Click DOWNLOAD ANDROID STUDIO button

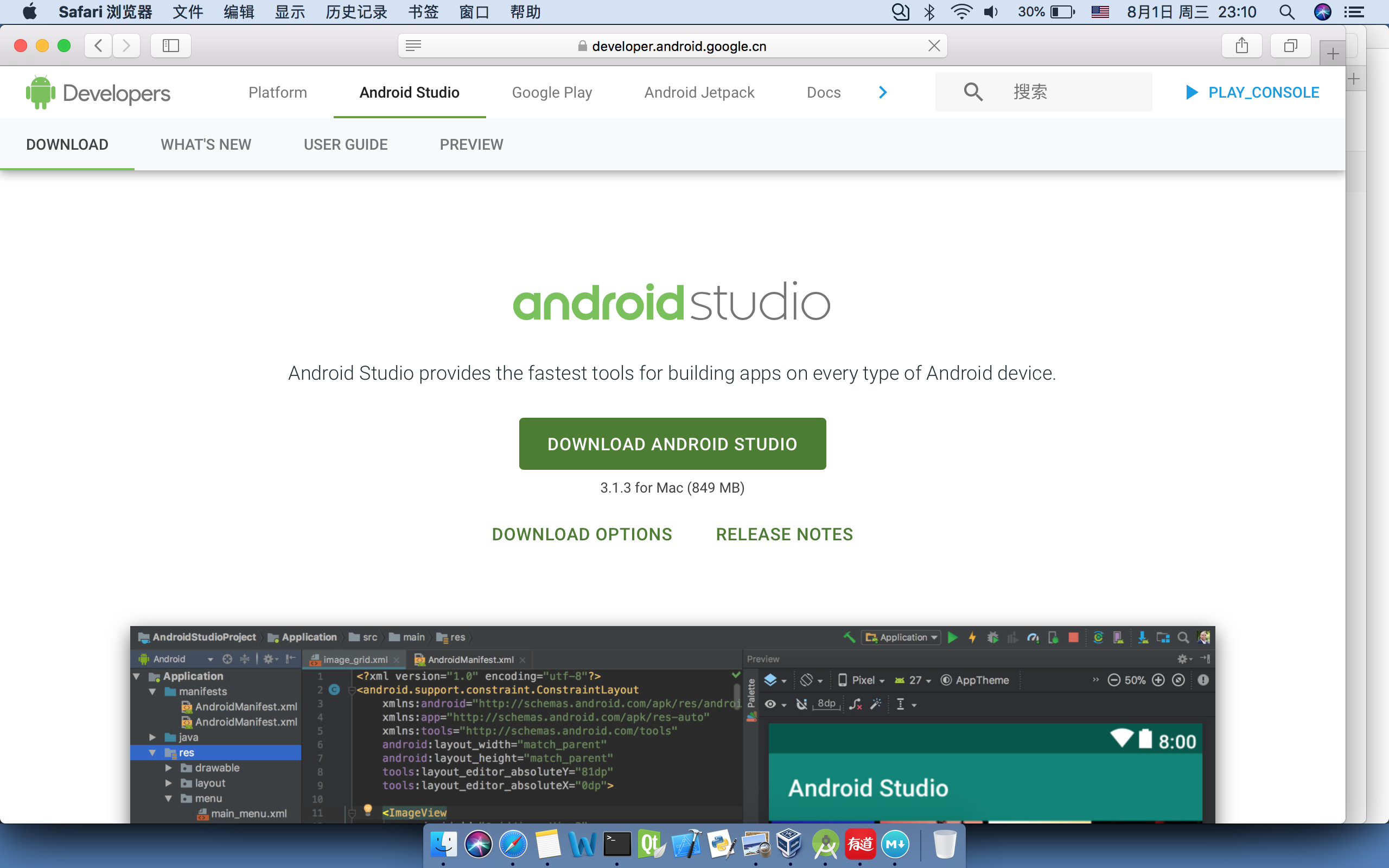point(672,444)
